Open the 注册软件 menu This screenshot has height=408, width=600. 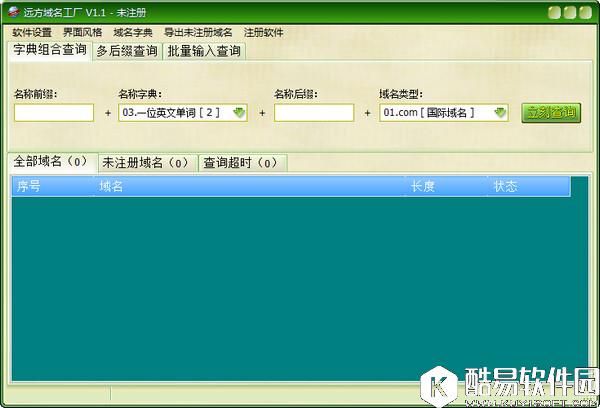(264, 33)
